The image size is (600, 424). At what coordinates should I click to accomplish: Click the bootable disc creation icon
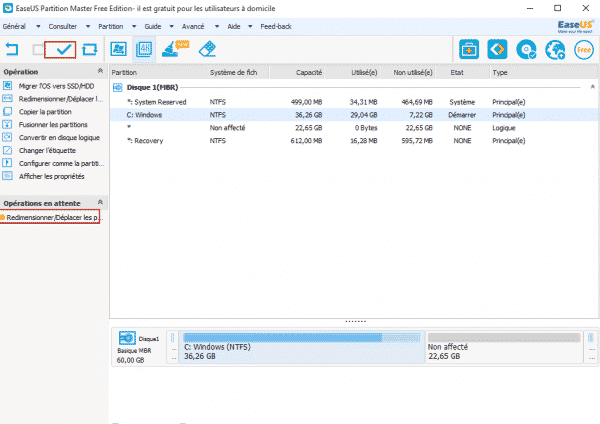coord(526,49)
